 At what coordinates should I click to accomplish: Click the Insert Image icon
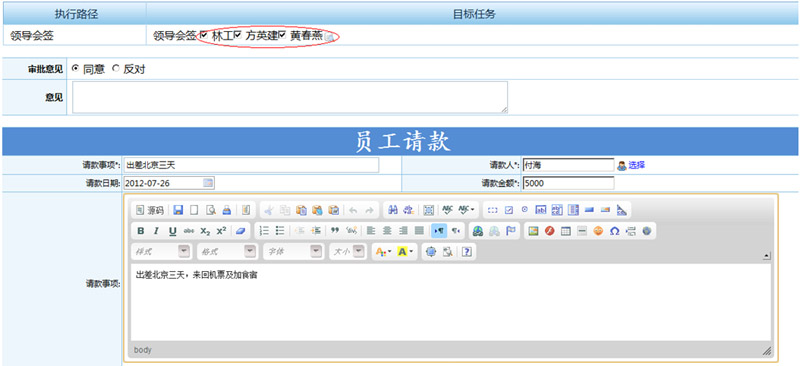(x=533, y=231)
